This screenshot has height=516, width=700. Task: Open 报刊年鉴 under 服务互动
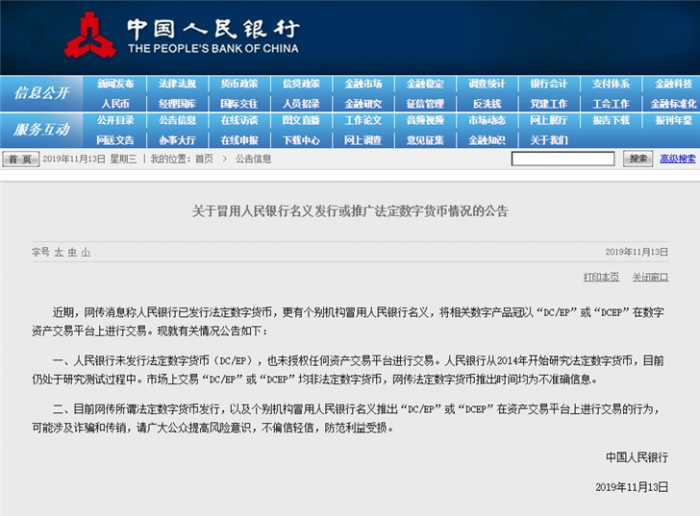coord(673,120)
